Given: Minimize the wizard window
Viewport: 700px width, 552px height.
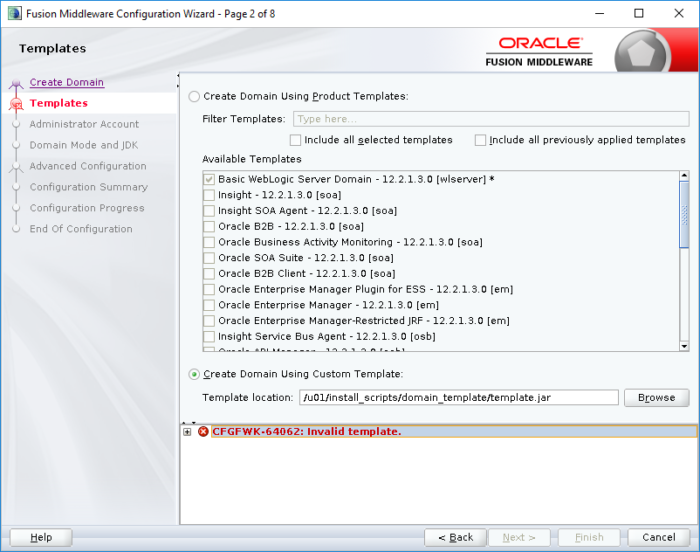Looking at the screenshot, I should (600, 13).
